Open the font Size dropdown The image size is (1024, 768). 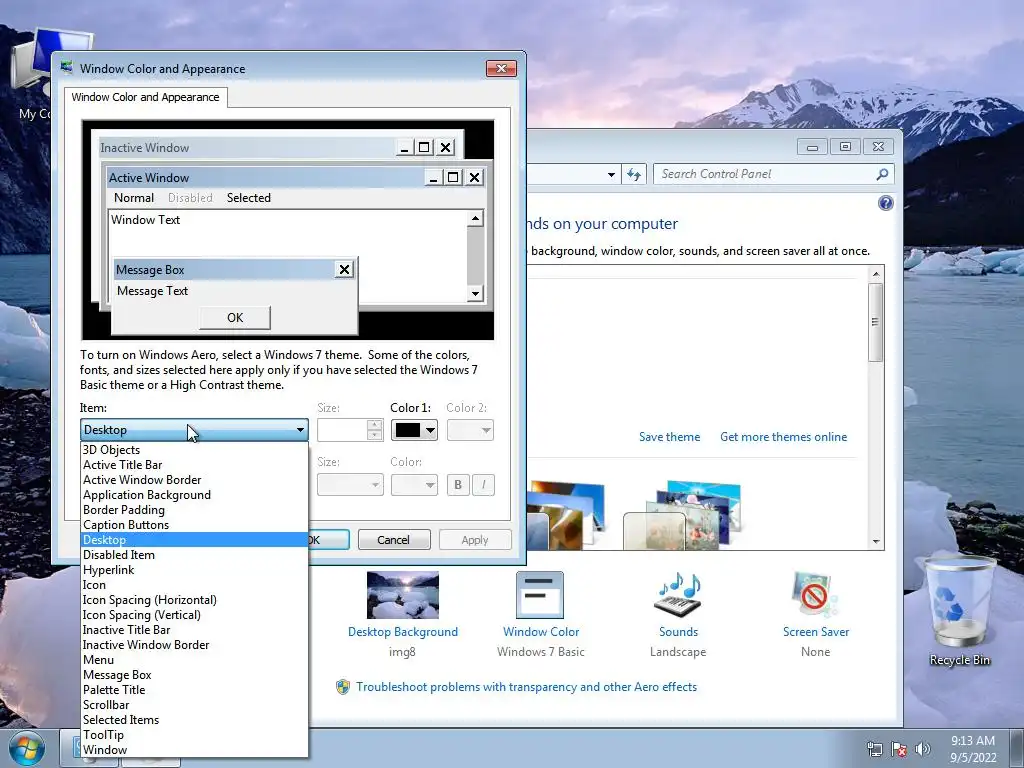coord(350,485)
